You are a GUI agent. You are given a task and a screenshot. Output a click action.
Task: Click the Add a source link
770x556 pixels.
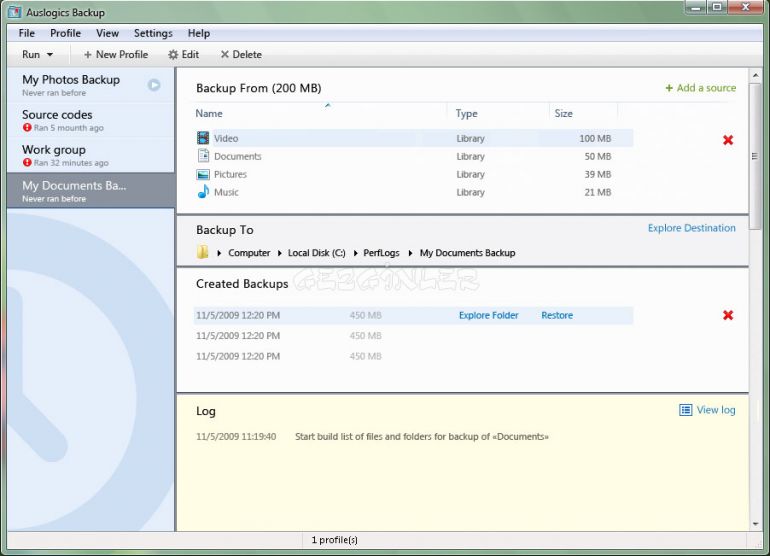(701, 88)
